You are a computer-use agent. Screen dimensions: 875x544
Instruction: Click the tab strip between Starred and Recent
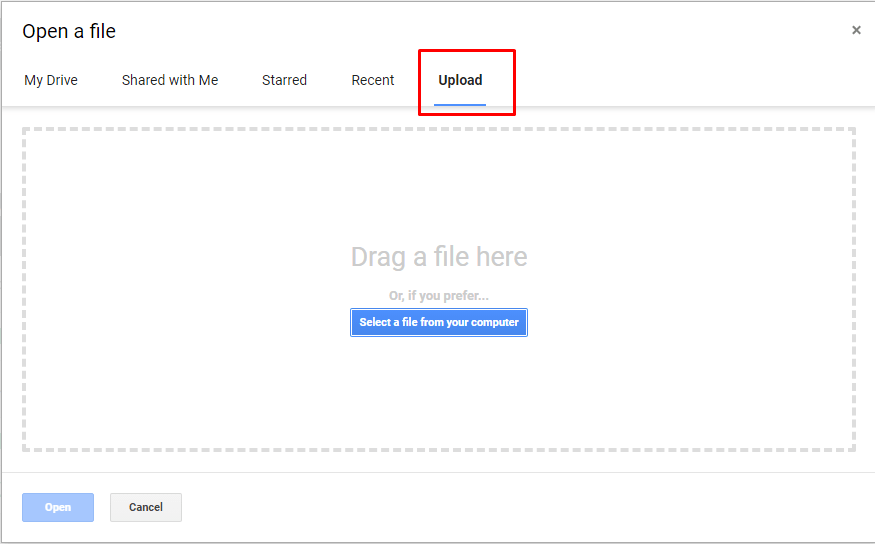tap(329, 80)
